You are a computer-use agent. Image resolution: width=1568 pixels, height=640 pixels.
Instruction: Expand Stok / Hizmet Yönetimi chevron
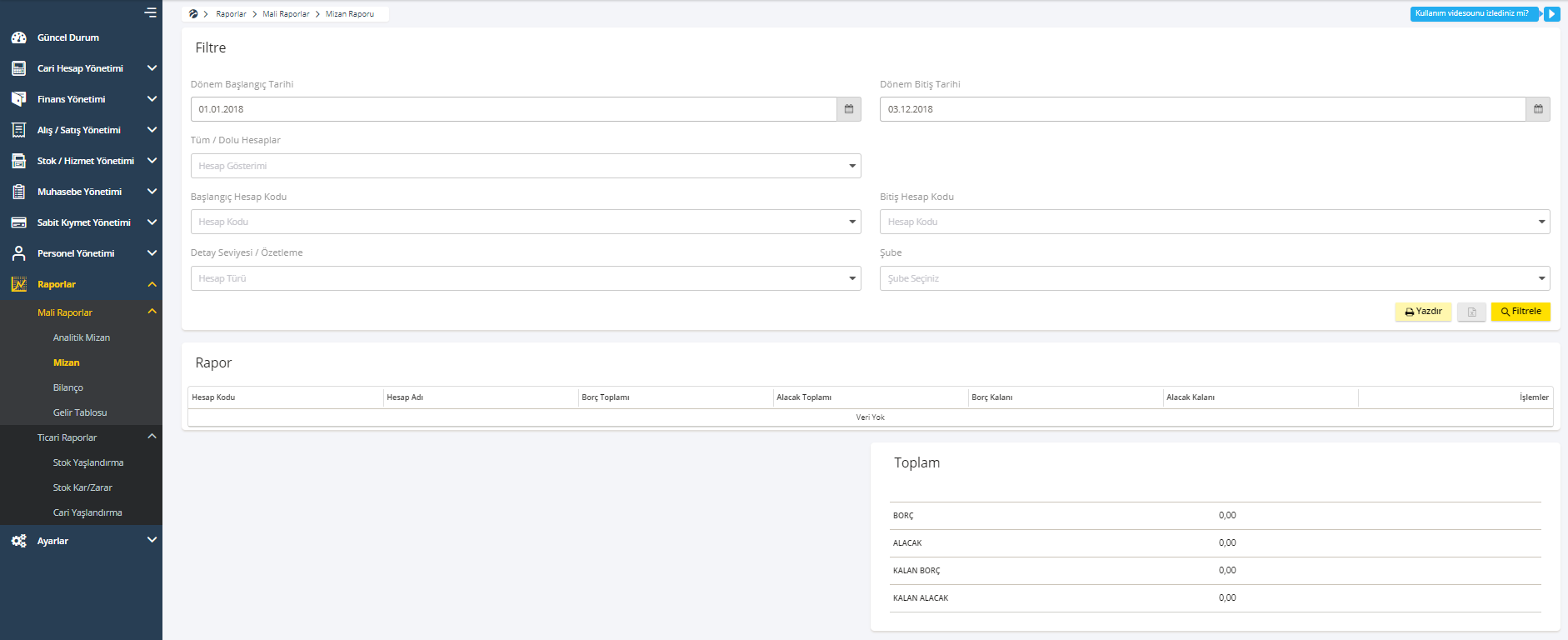(152, 161)
